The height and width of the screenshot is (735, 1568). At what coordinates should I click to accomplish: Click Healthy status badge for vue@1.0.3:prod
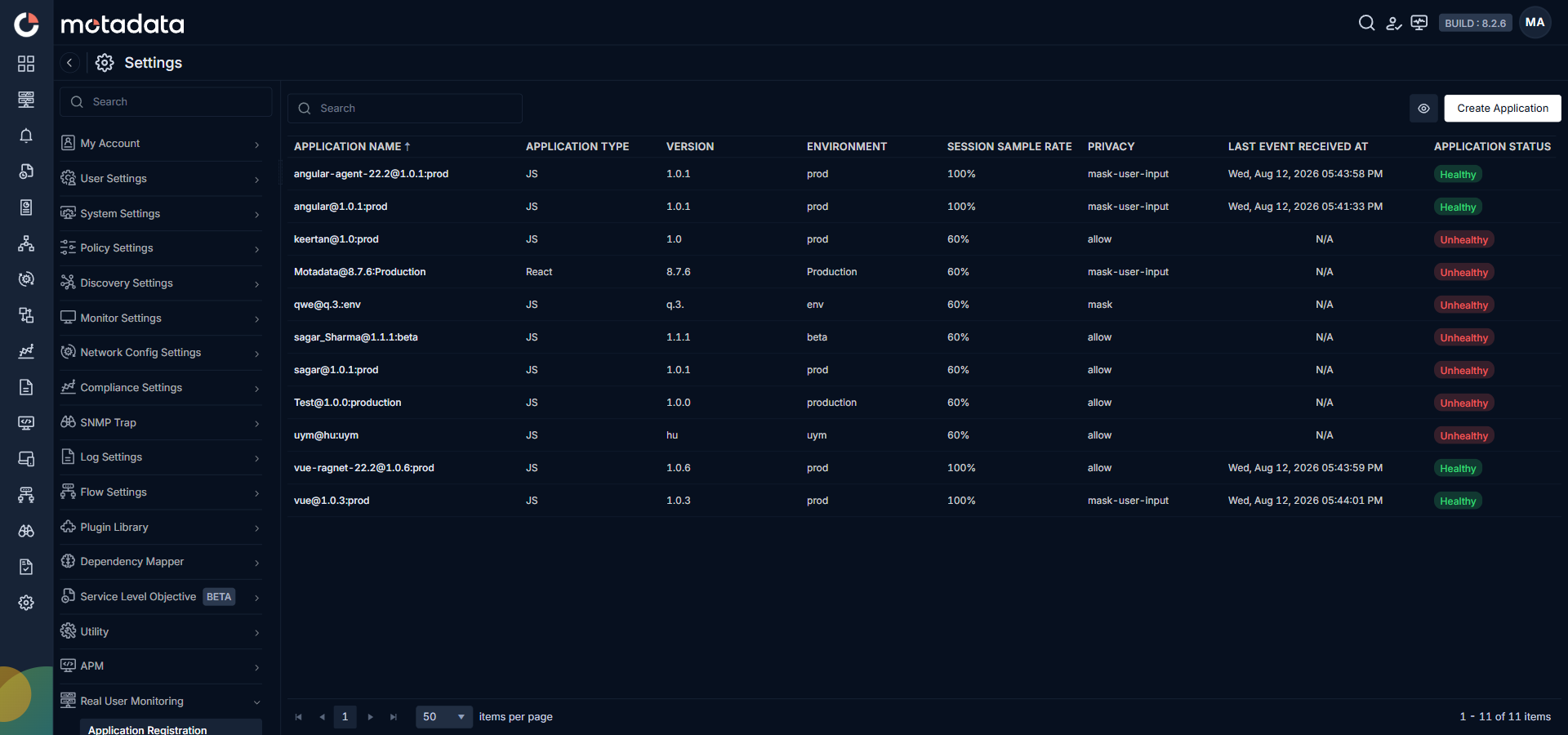(x=1458, y=501)
